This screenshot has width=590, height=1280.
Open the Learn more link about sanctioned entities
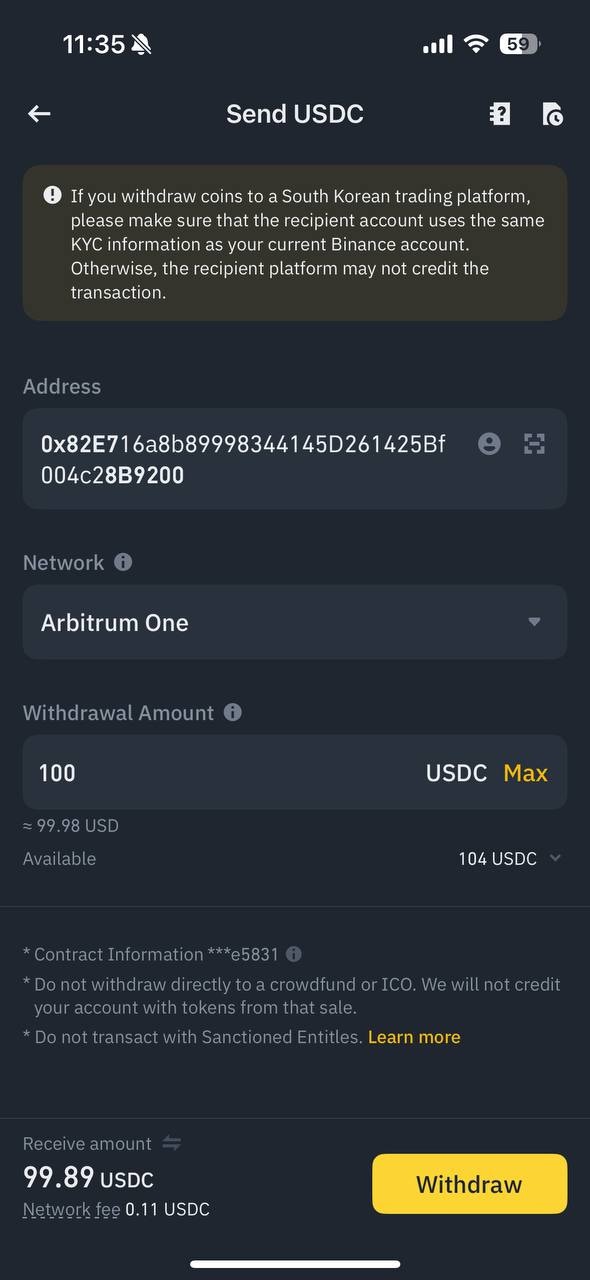tap(414, 1037)
